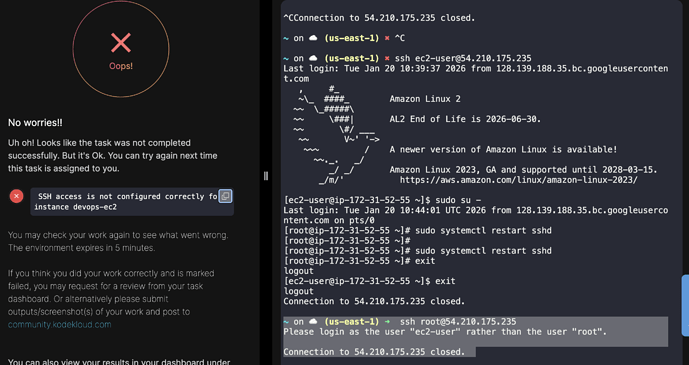Open the community.kodekloud.com link
The image size is (689, 365).
pyautogui.click(x=59, y=325)
